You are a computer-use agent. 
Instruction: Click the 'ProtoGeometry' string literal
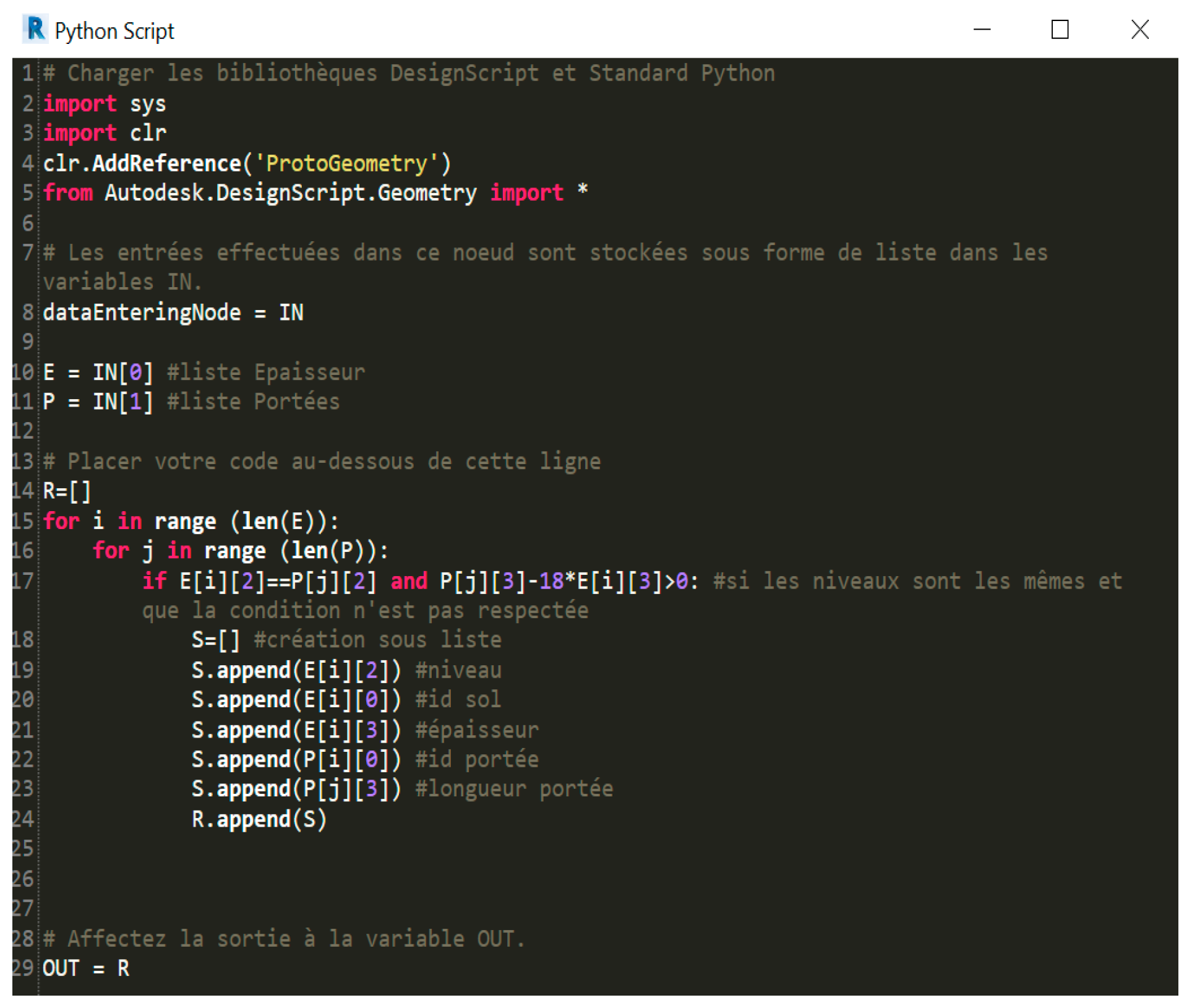point(346,163)
